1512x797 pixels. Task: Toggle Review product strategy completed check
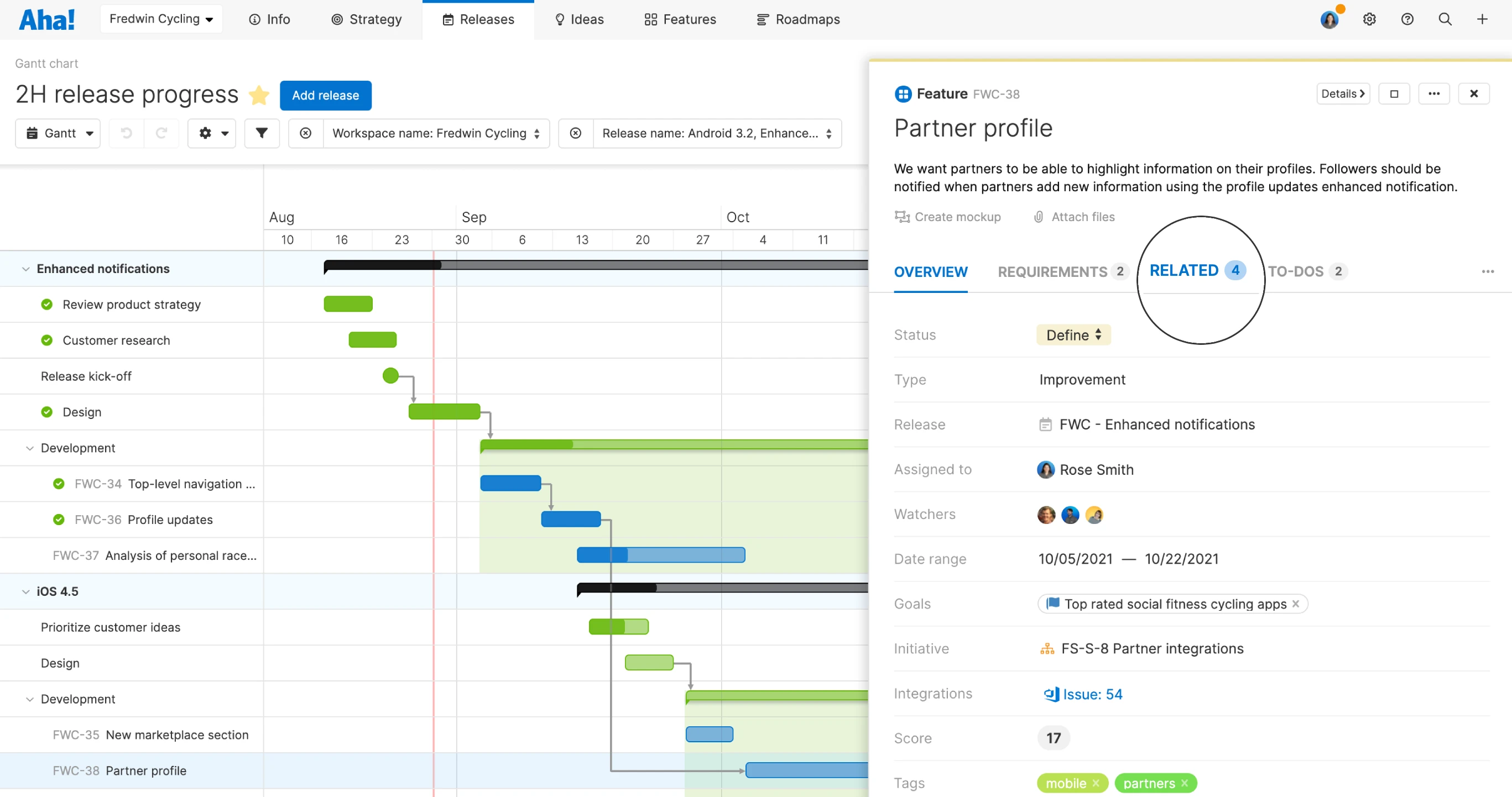click(x=47, y=305)
